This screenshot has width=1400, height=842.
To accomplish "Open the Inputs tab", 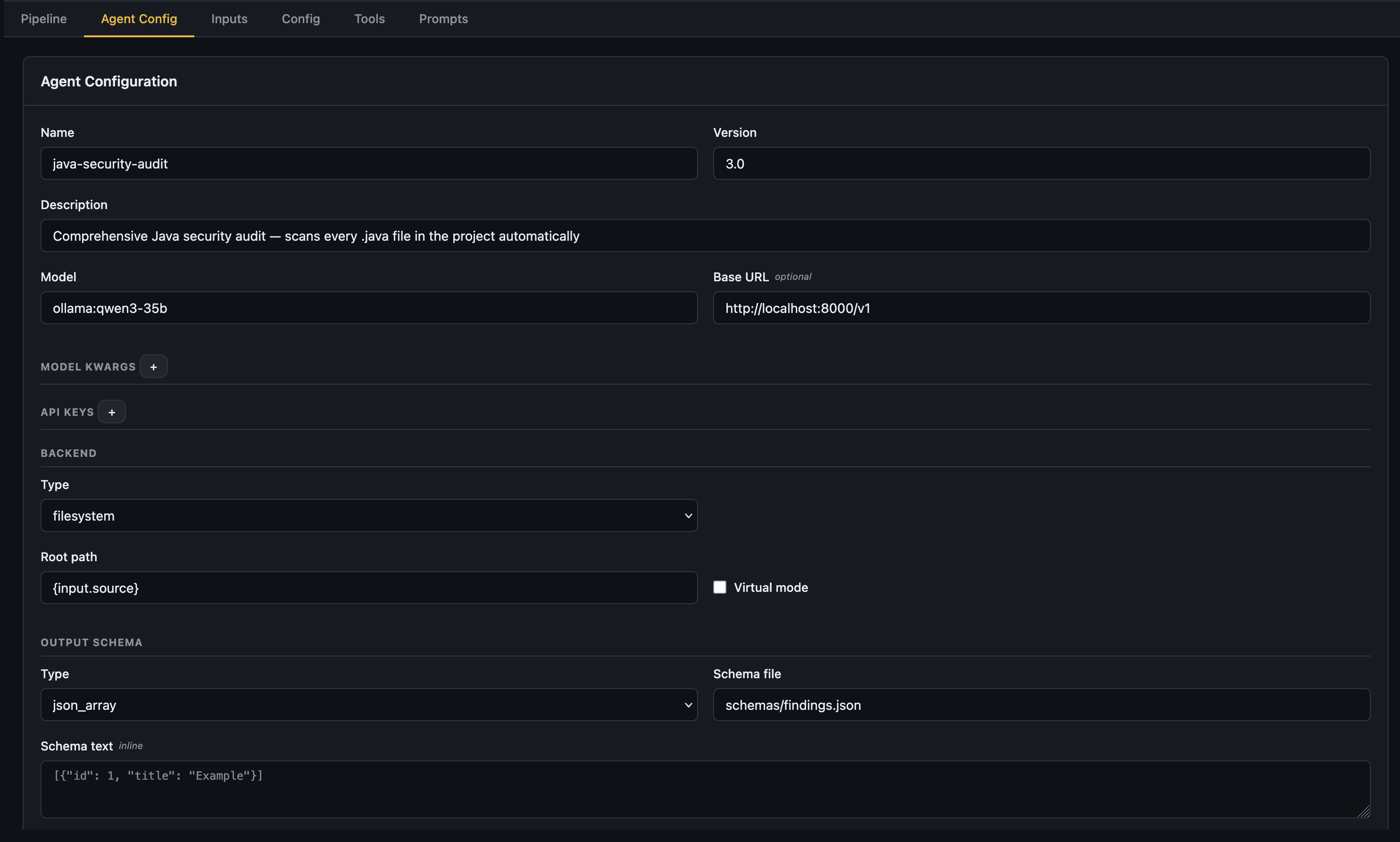I will 229,18.
